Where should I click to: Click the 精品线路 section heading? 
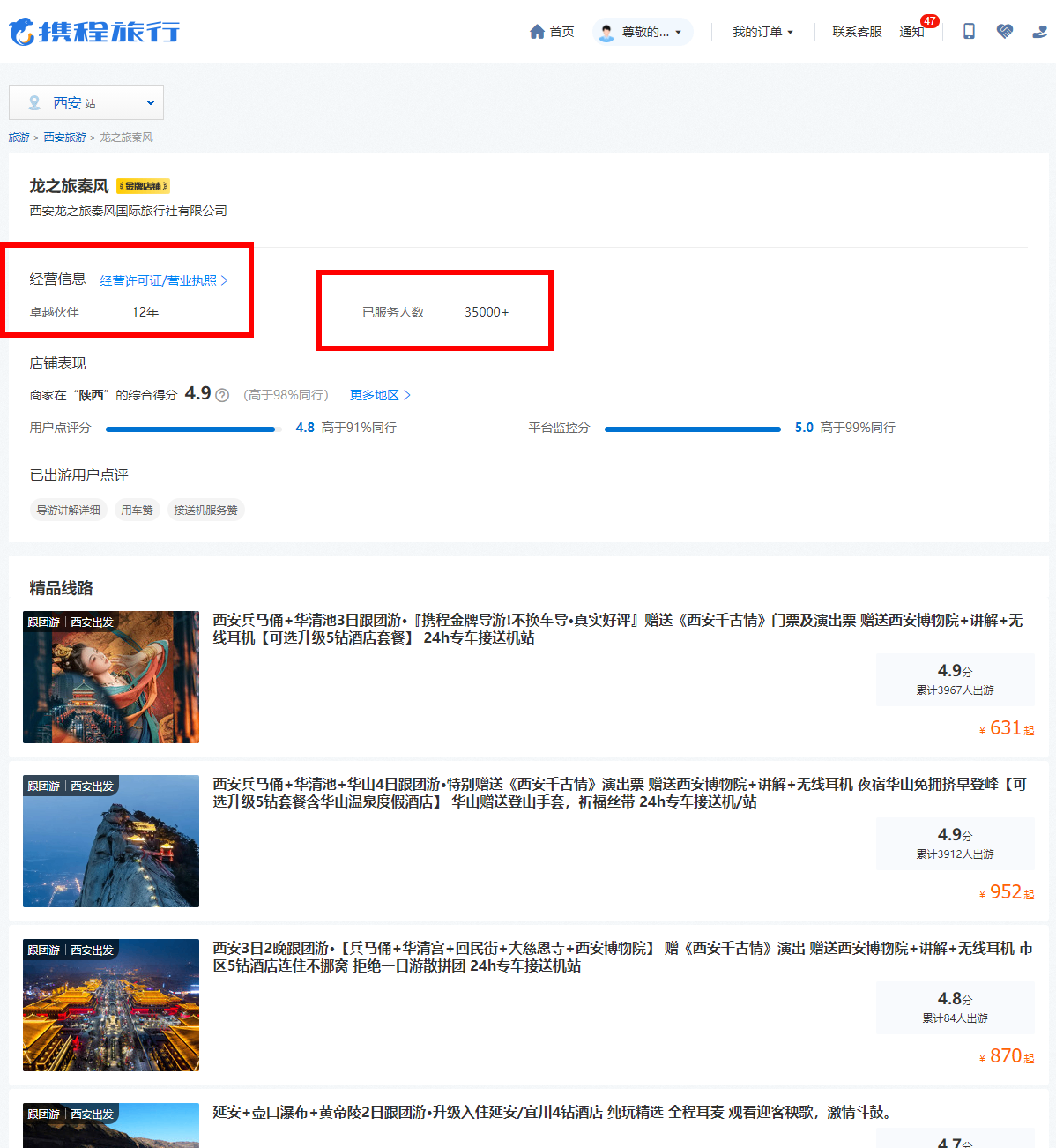pos(61,588)
